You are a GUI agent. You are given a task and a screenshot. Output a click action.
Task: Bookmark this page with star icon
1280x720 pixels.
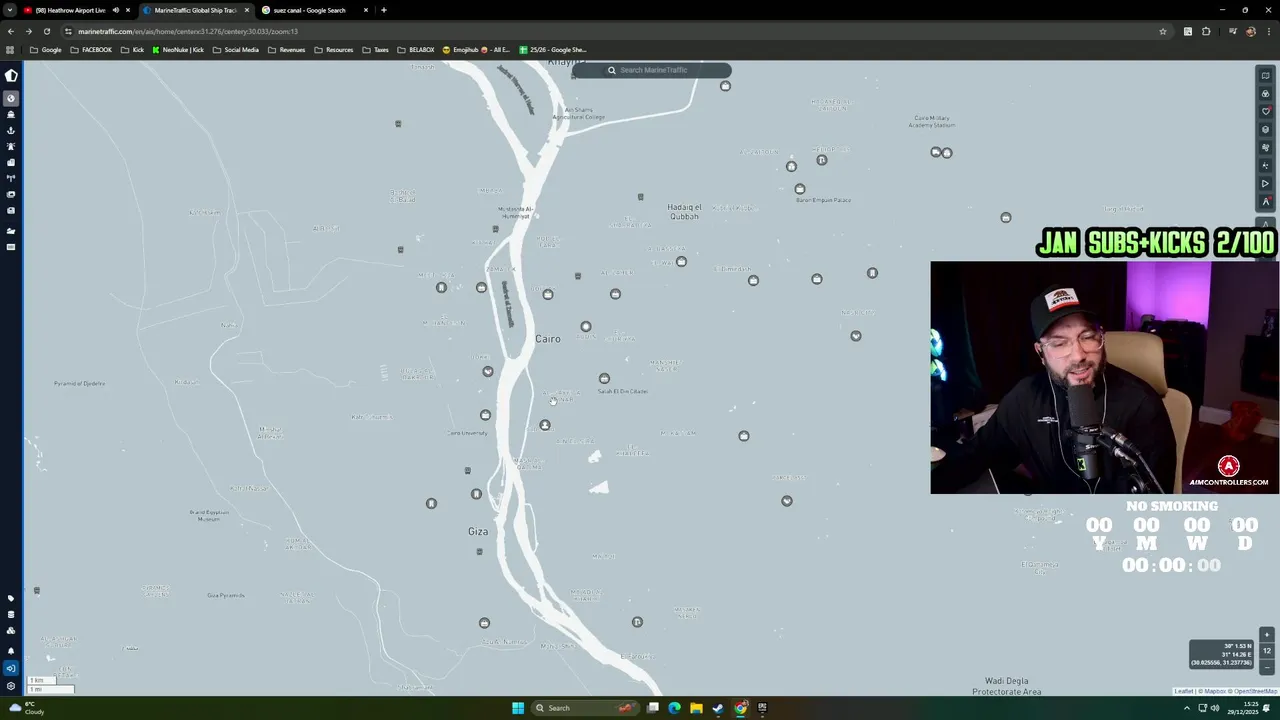(1162, 31)
